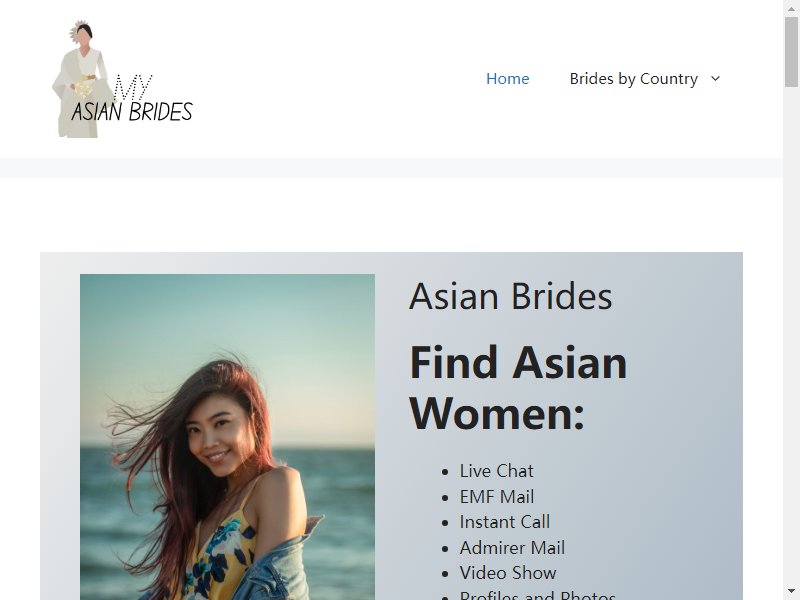Click the bullet point before Live Chat
Viewport: 800px width, 600px height.
pyautogui.click(x=445, y=472)
